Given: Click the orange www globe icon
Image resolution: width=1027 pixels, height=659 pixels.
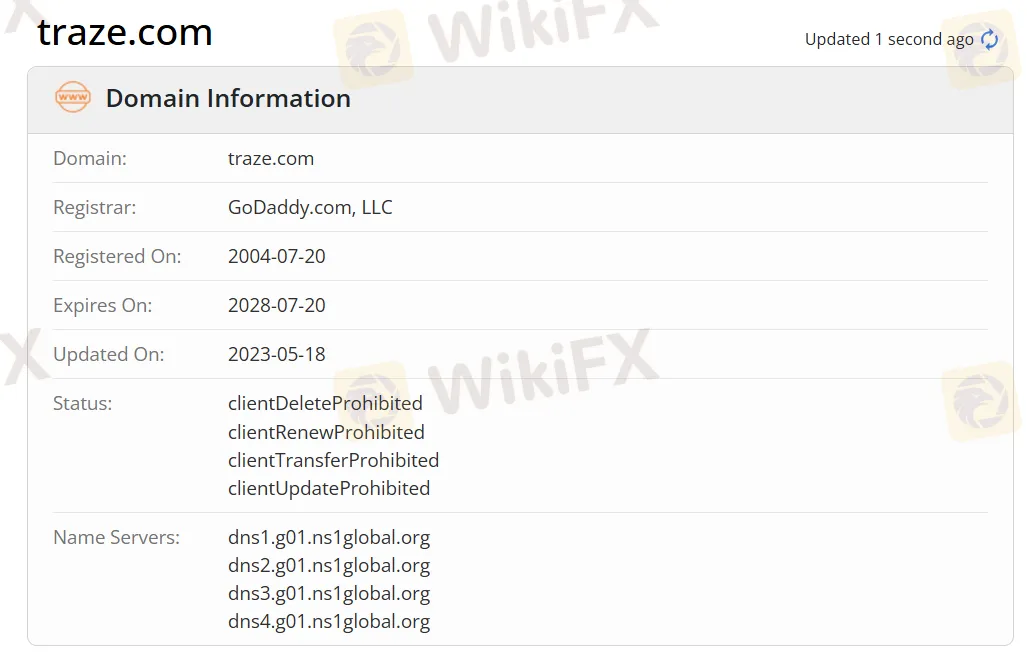Looking at the screenshot, I should 73,97.
